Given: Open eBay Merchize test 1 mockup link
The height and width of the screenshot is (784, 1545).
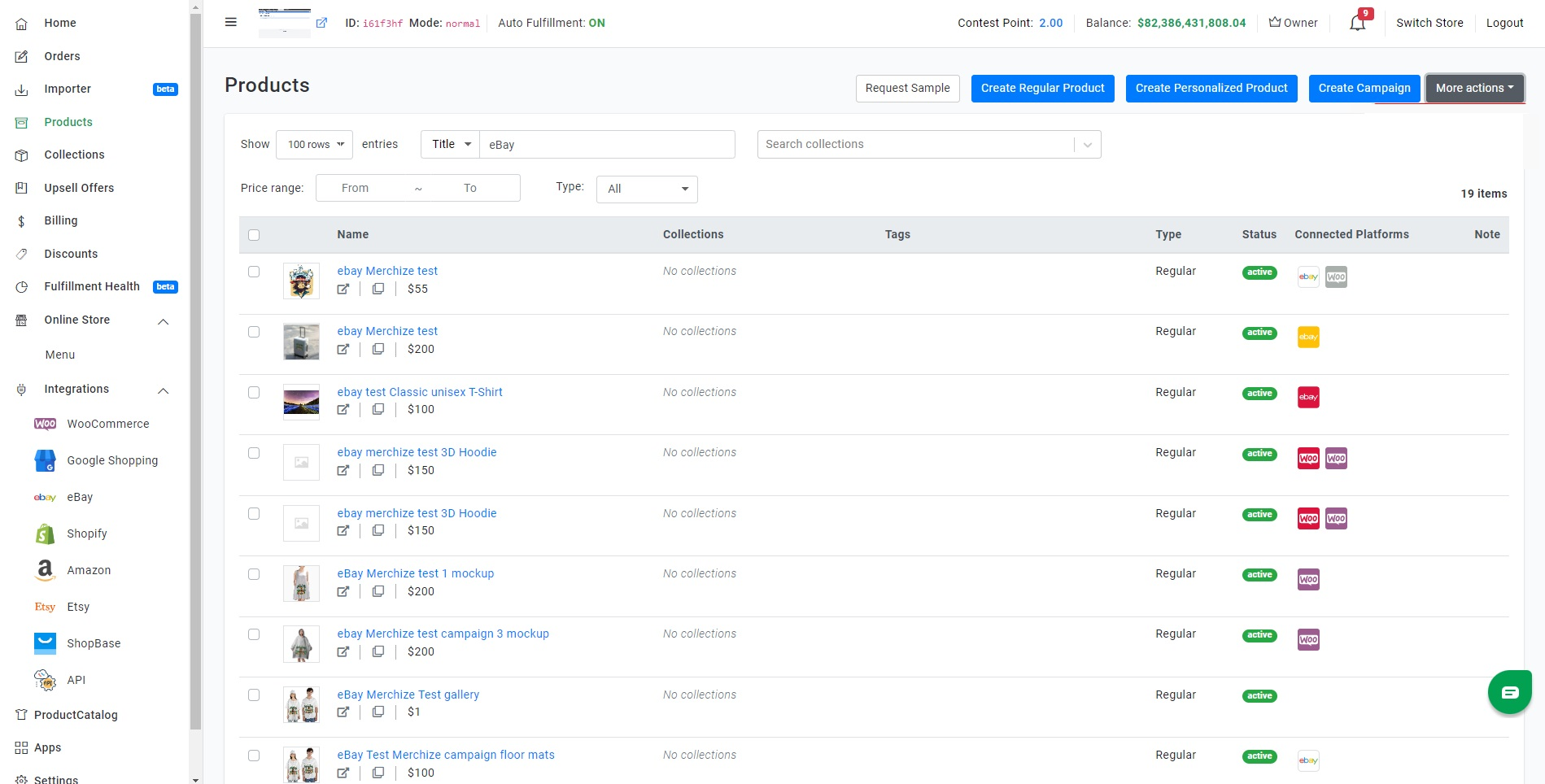Looking at the screenshot, I should coord(416,573).
